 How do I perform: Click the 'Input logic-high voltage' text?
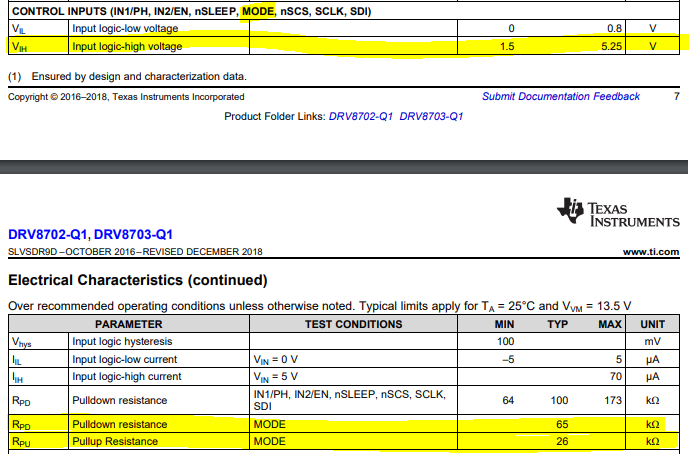[x=127, y=46]
